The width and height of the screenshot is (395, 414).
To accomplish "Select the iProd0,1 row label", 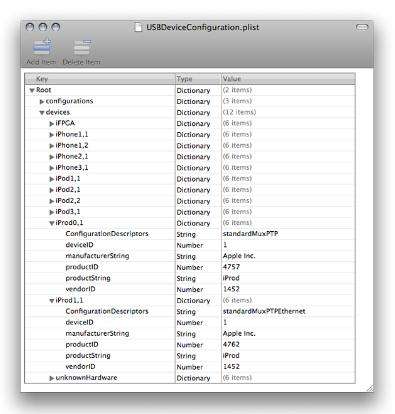I will (x=69, y=223).
